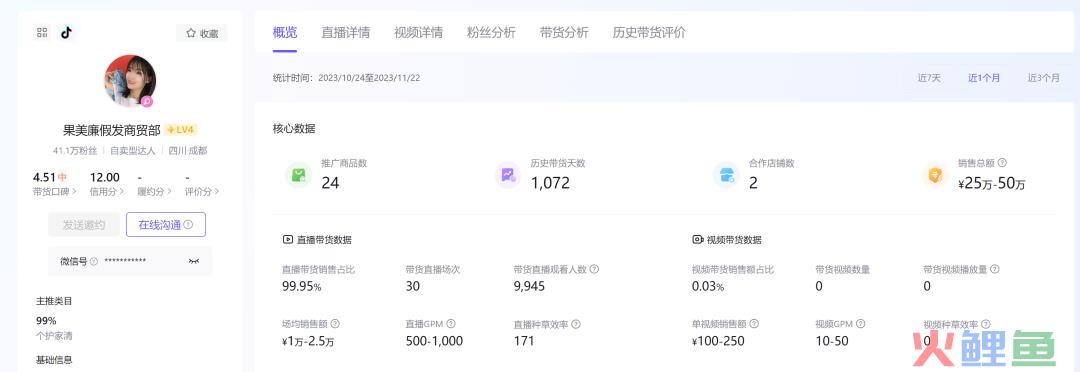1080x372 pixels.
Task: Switch to the 直播详情 tab
Action: pyautogui.click(x=346, y=32)
